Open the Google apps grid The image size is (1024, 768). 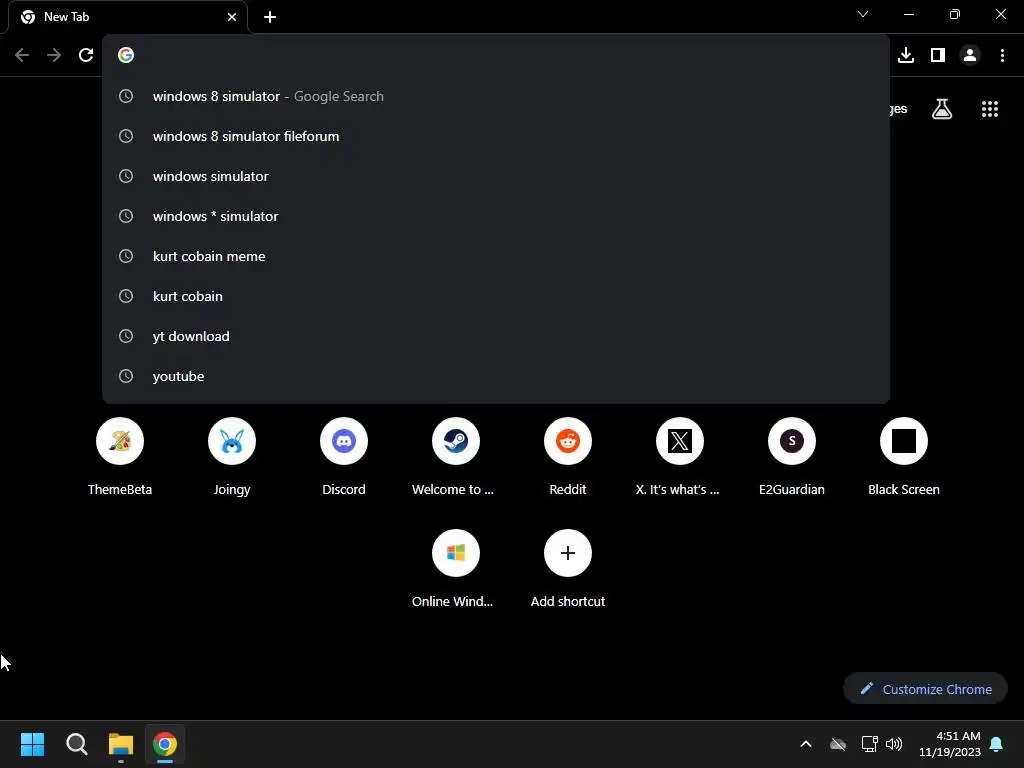[x=990, y=109]
